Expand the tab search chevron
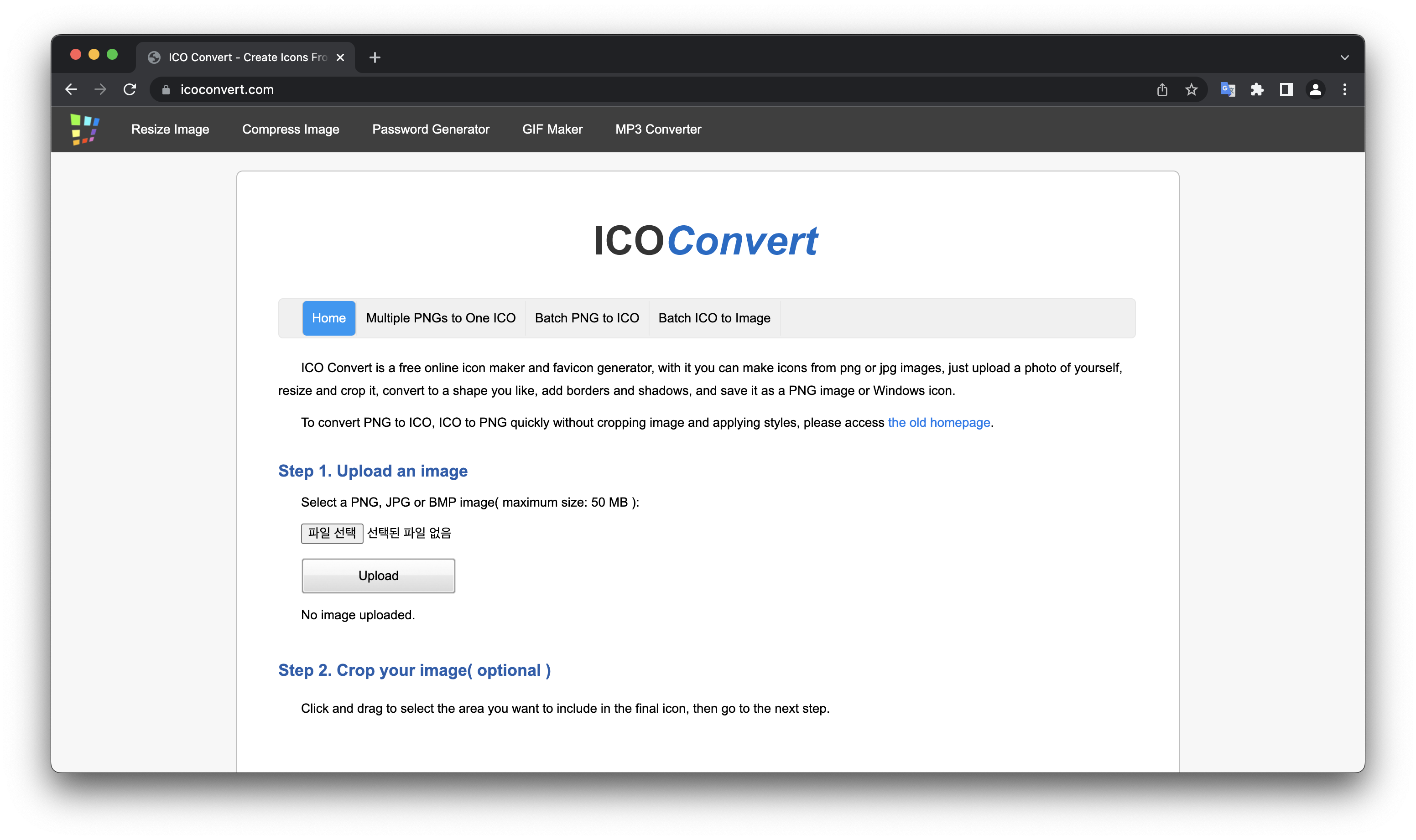 click(1345, 57)
